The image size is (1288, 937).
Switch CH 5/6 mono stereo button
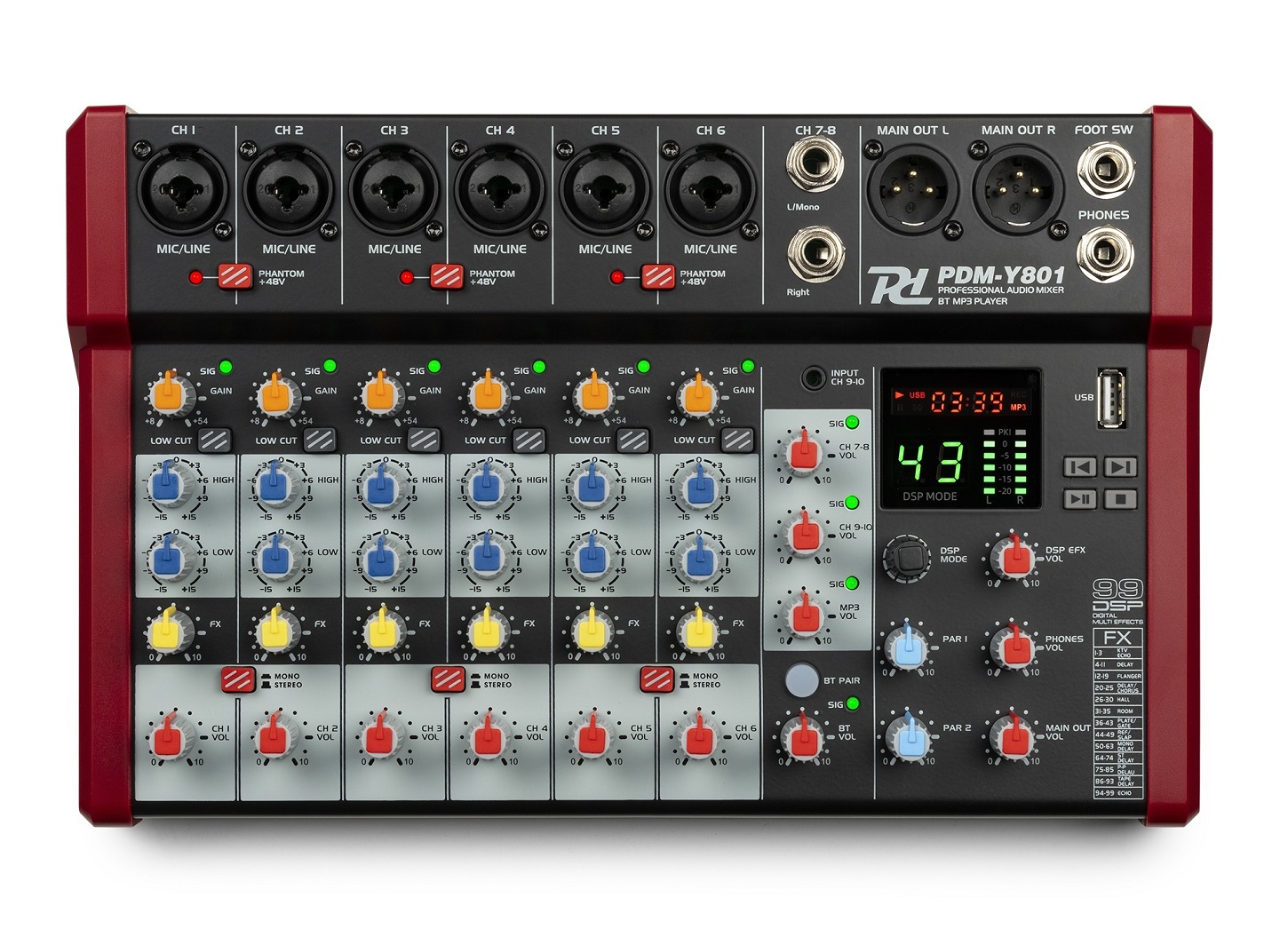657,679
